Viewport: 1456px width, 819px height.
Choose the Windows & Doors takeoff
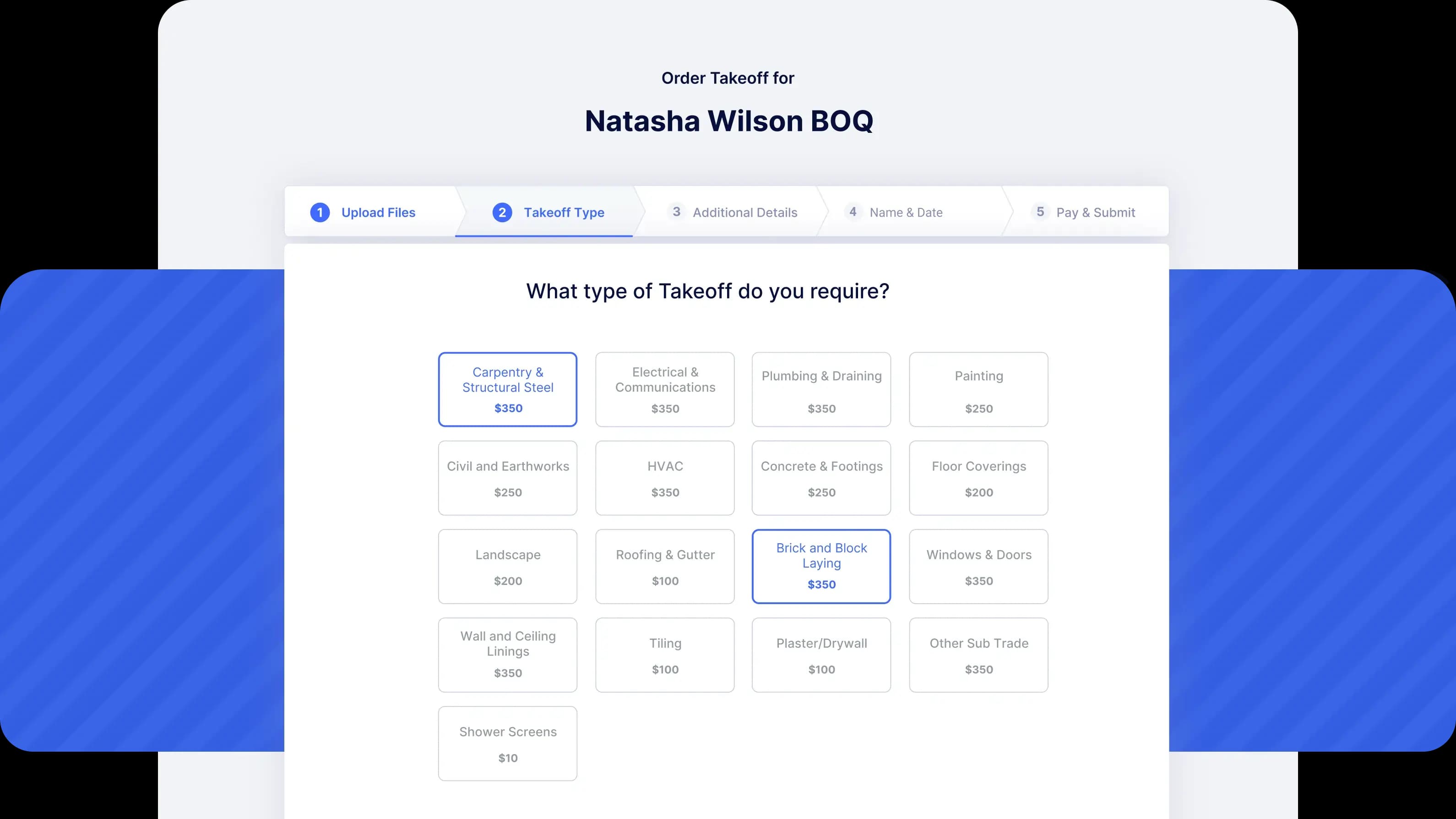[978, 566]
